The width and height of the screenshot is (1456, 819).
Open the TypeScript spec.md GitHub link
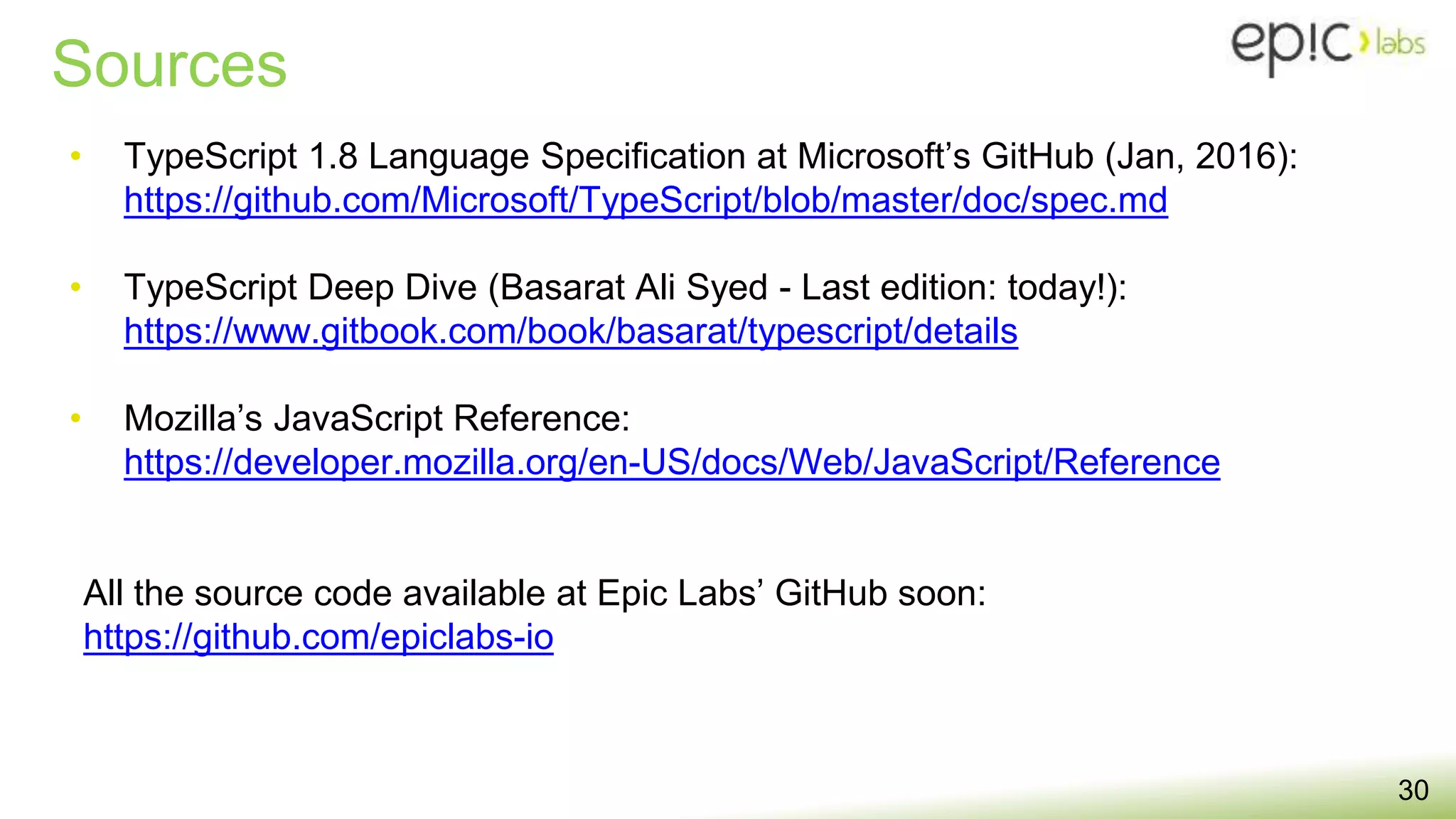[x=646, y=200]
